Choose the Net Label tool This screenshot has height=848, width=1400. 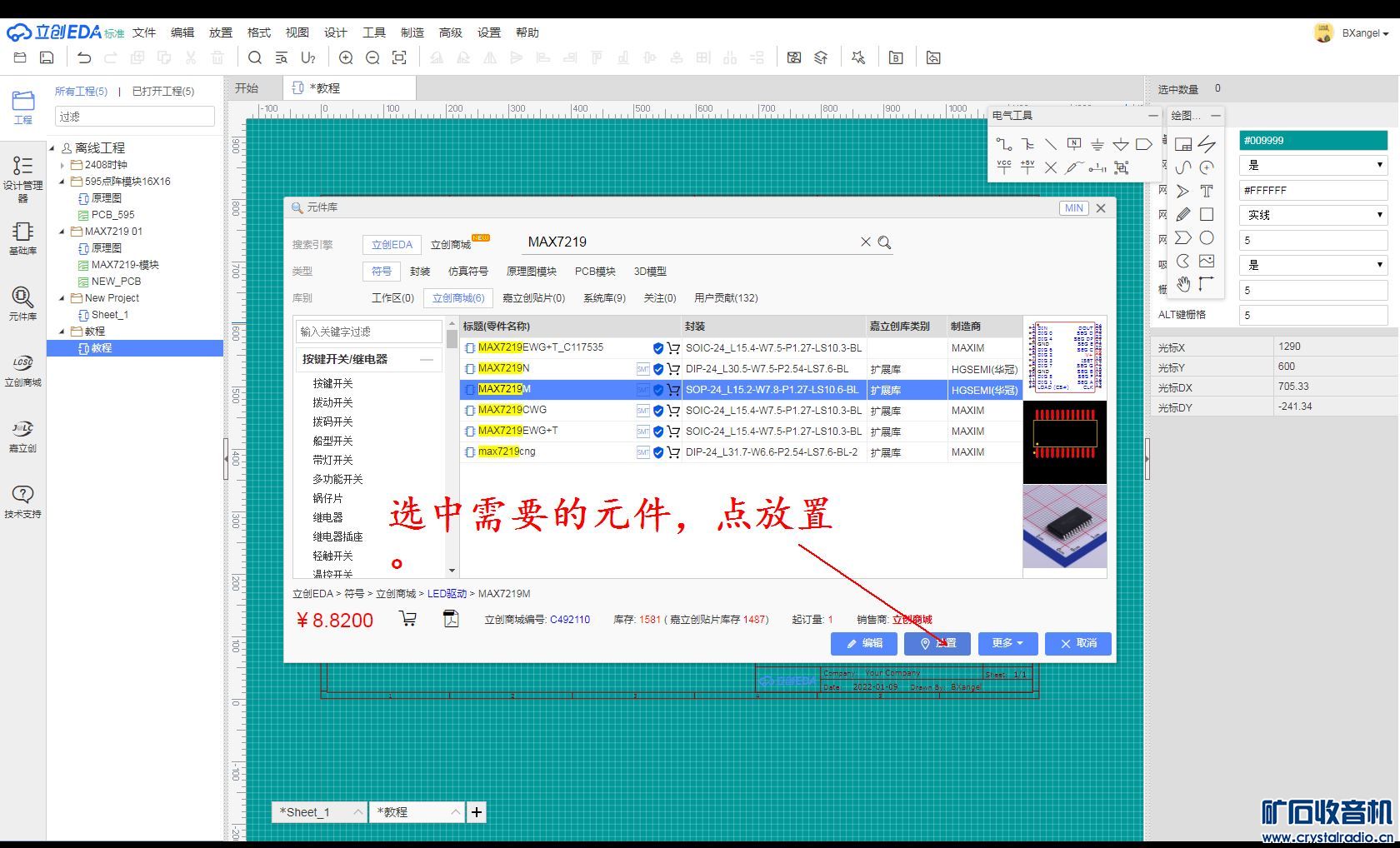1074,144
